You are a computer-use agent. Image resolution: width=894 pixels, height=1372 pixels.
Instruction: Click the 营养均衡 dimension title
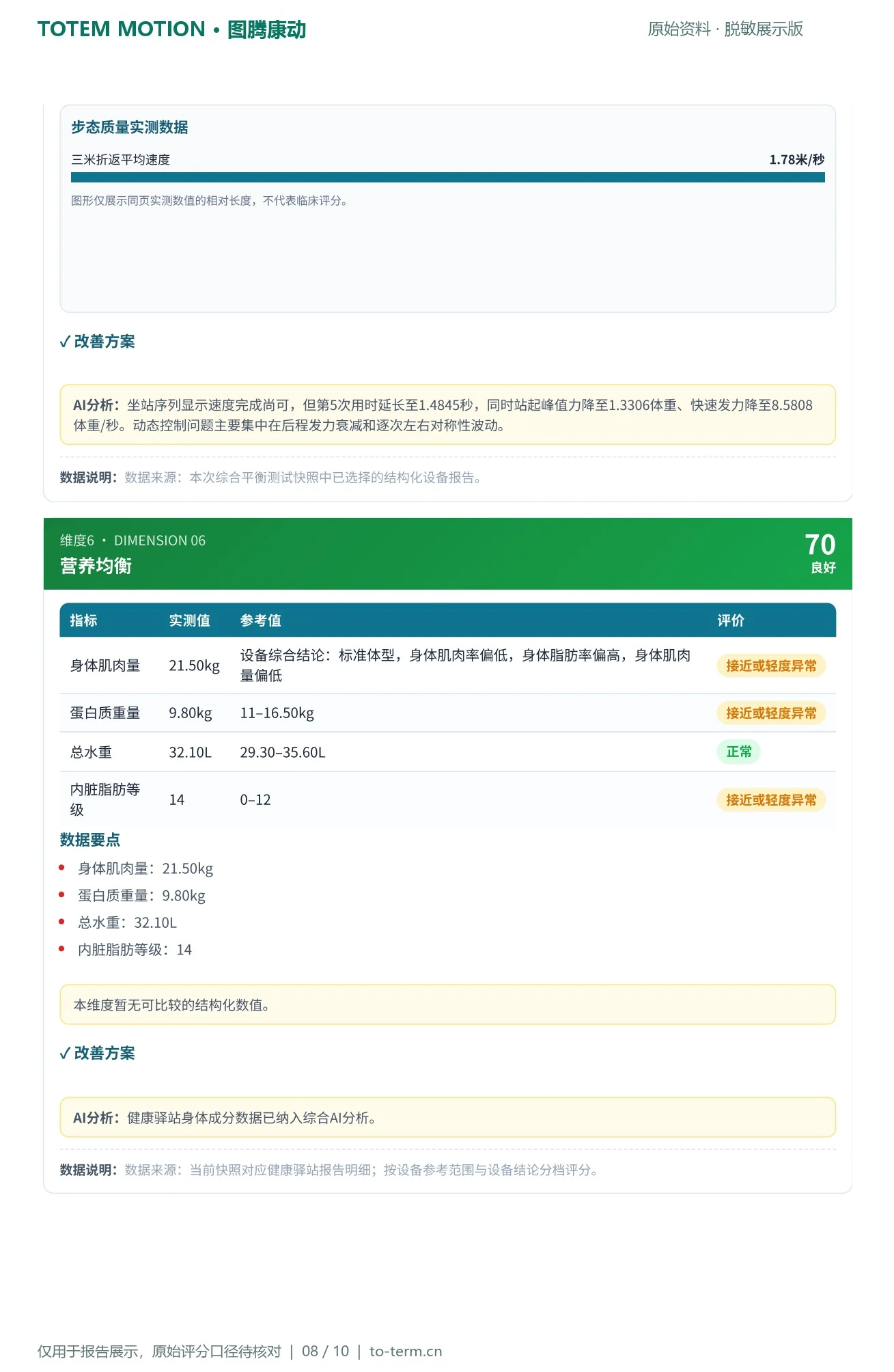96,566
